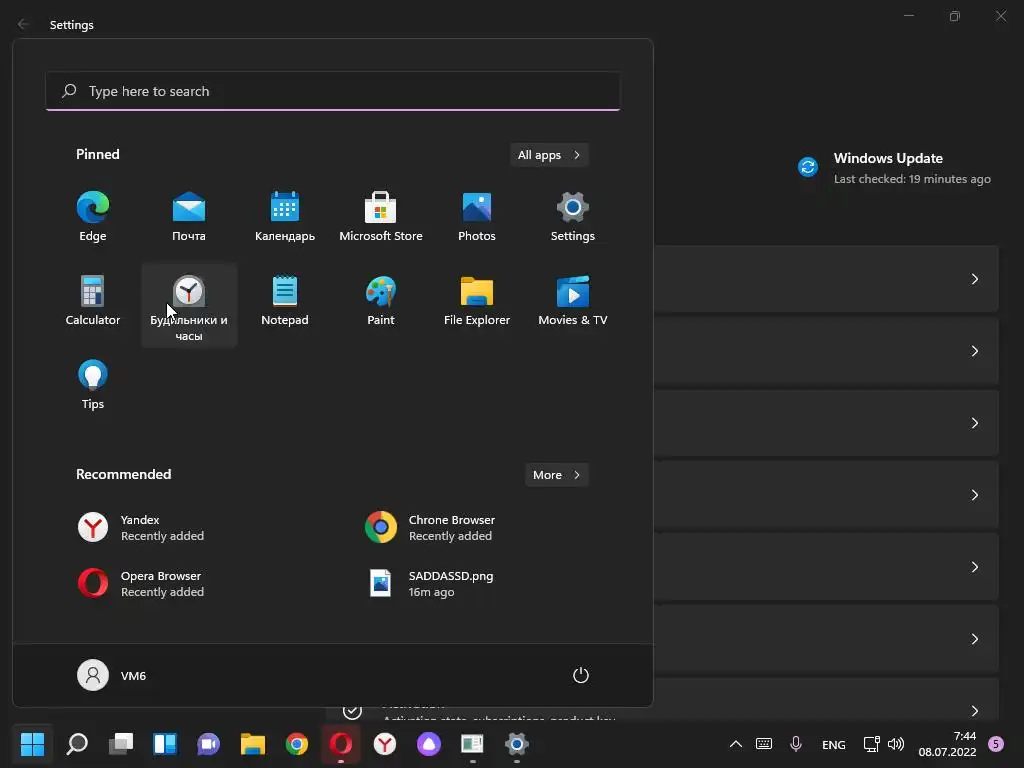Launch the Movies & TV app
The width and height of the screenshot is (1024, 768).
point(573,301)
